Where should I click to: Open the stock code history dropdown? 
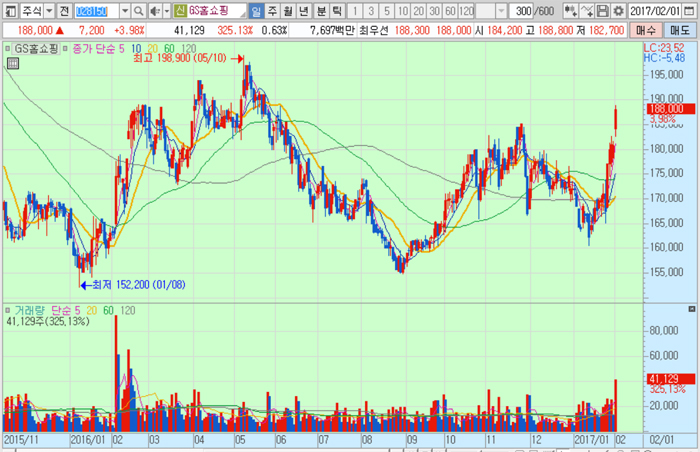point(122,10)
